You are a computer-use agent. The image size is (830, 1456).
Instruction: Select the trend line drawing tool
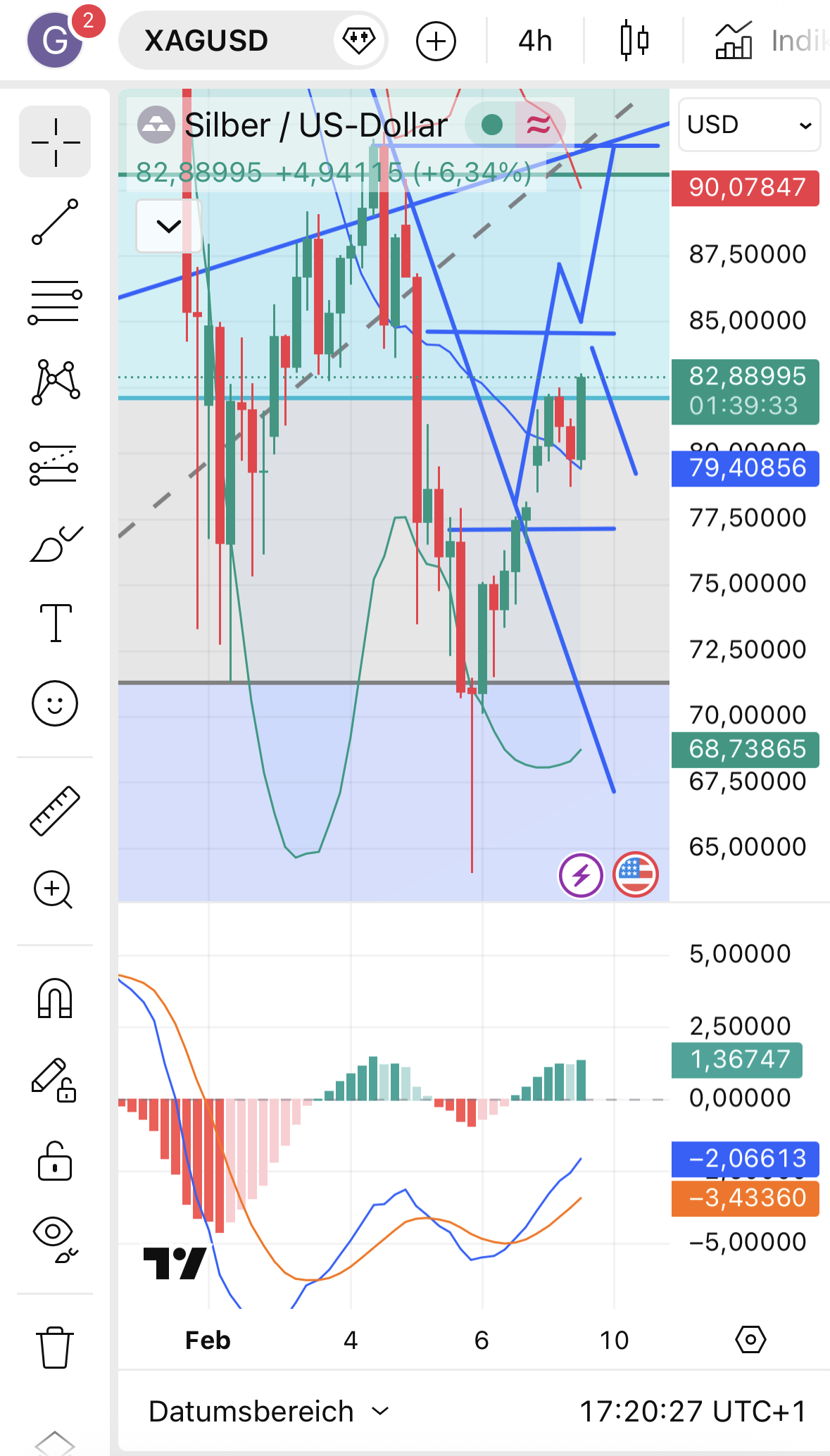[55, 222]
